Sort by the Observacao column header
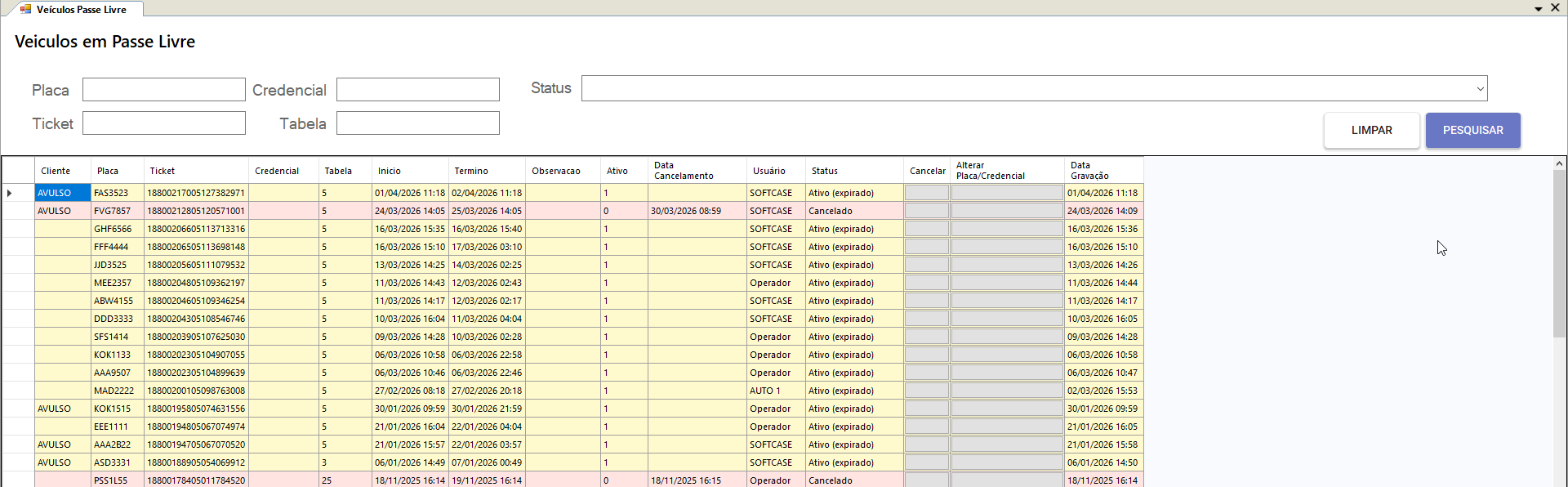Viewport: 1568px width, 487px height. pyautogui.click(x=563, y=171)
